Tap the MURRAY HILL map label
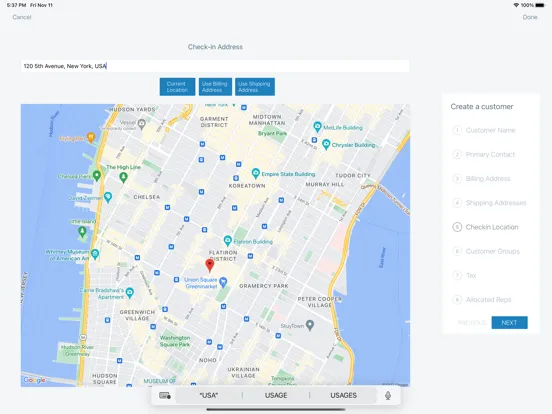 pos(325,184)
